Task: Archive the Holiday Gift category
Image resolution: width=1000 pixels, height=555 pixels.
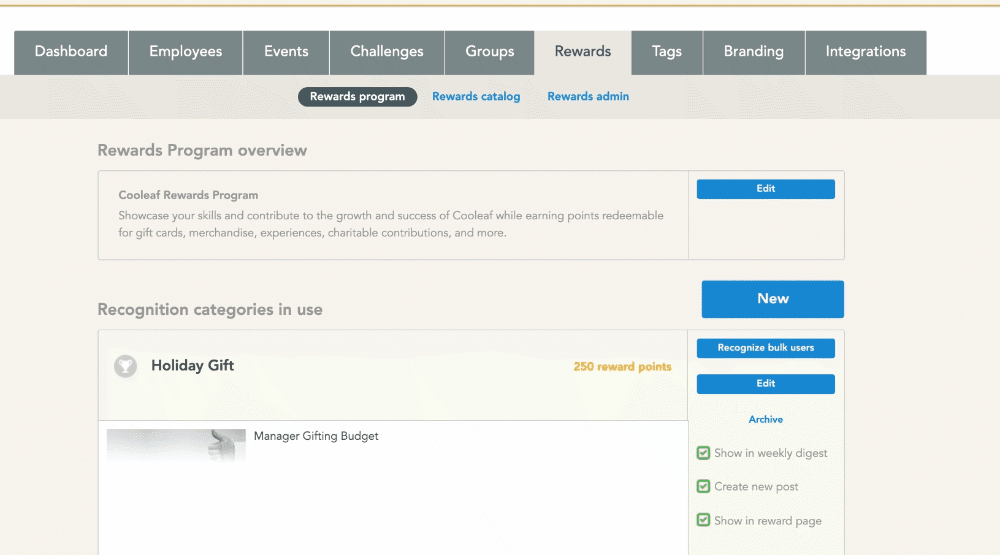Action: [765, 419]
